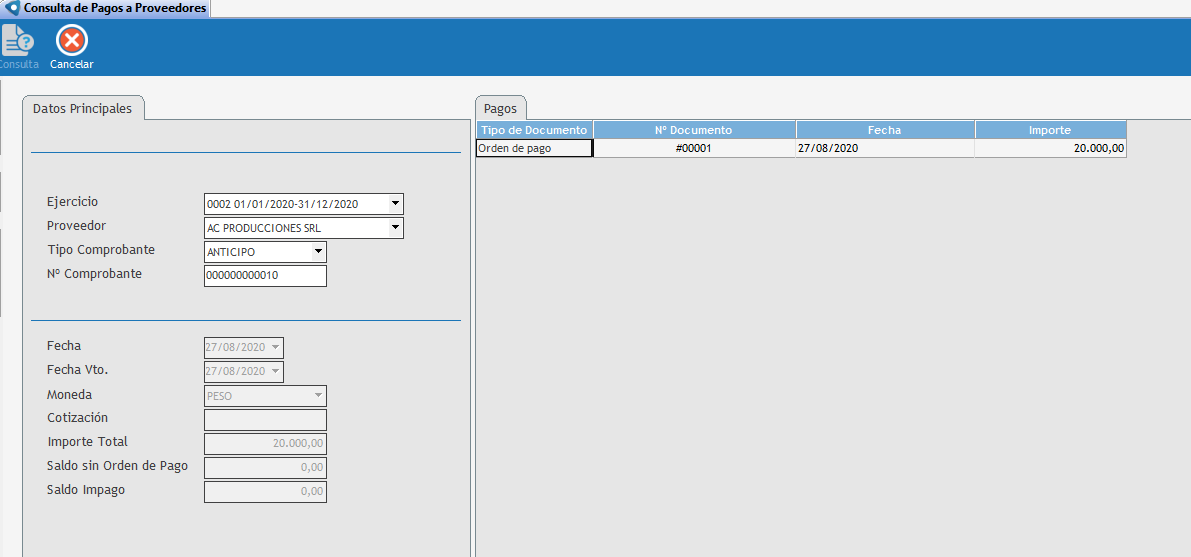Expand Tipo Comprobante dropdown

[x=318, y=252]
